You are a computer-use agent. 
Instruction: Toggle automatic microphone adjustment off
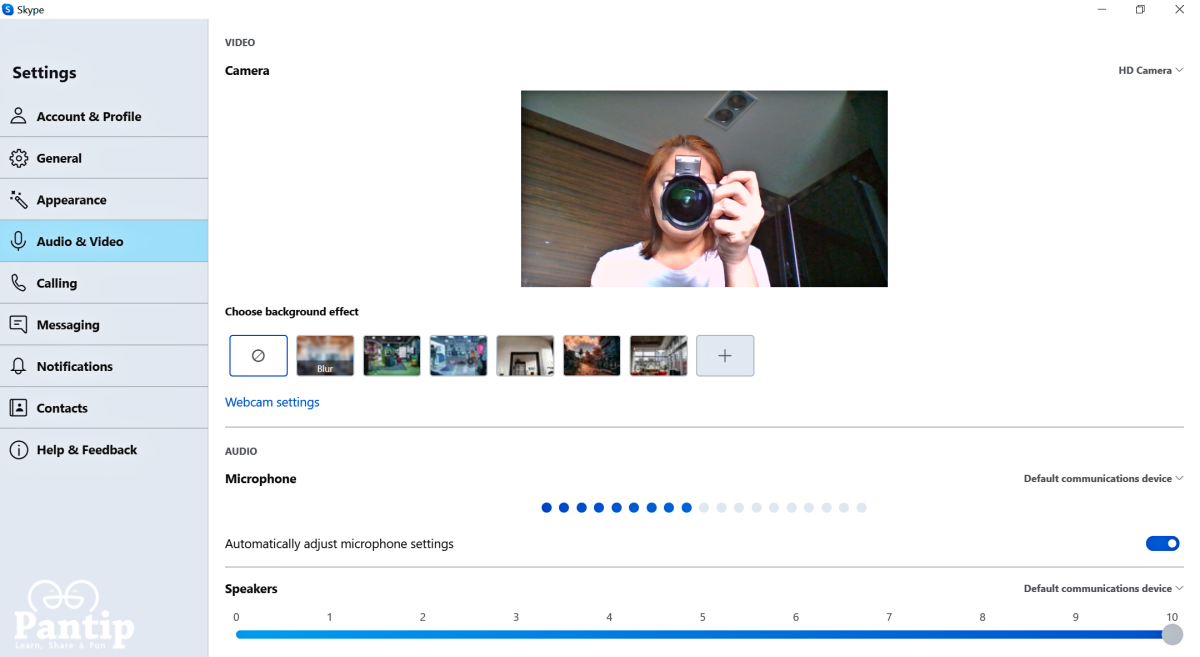coord(1163,544)
